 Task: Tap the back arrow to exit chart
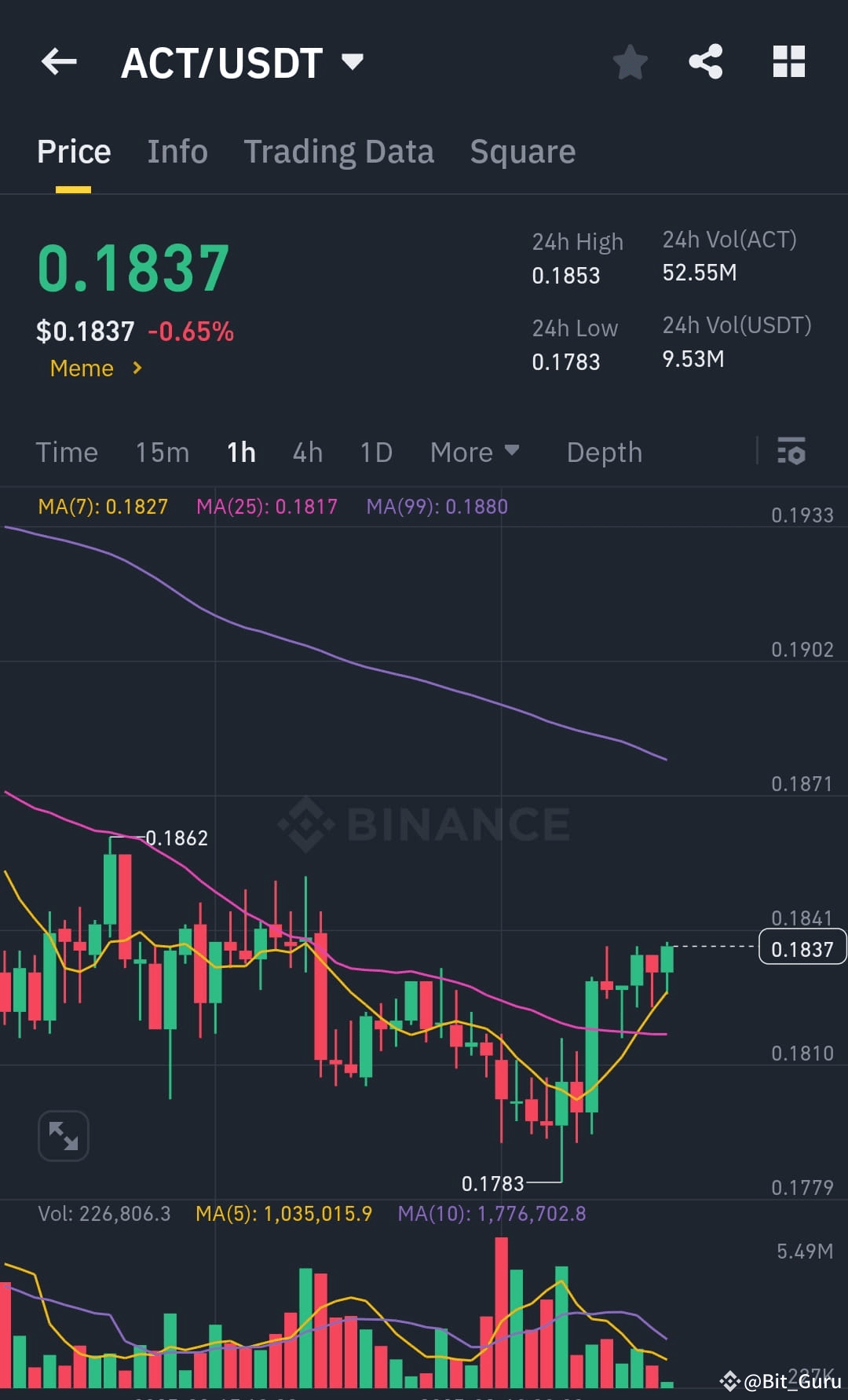(59, 62)
